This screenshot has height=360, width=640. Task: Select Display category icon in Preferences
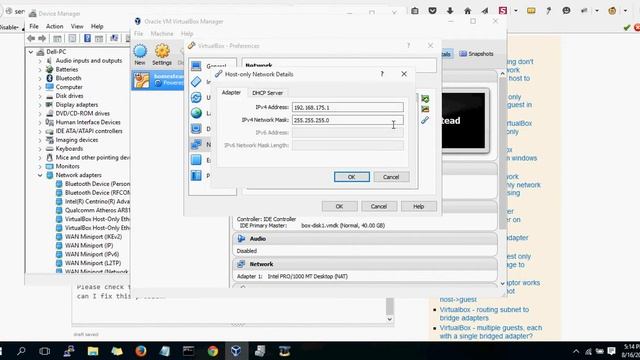click(196, 129)
